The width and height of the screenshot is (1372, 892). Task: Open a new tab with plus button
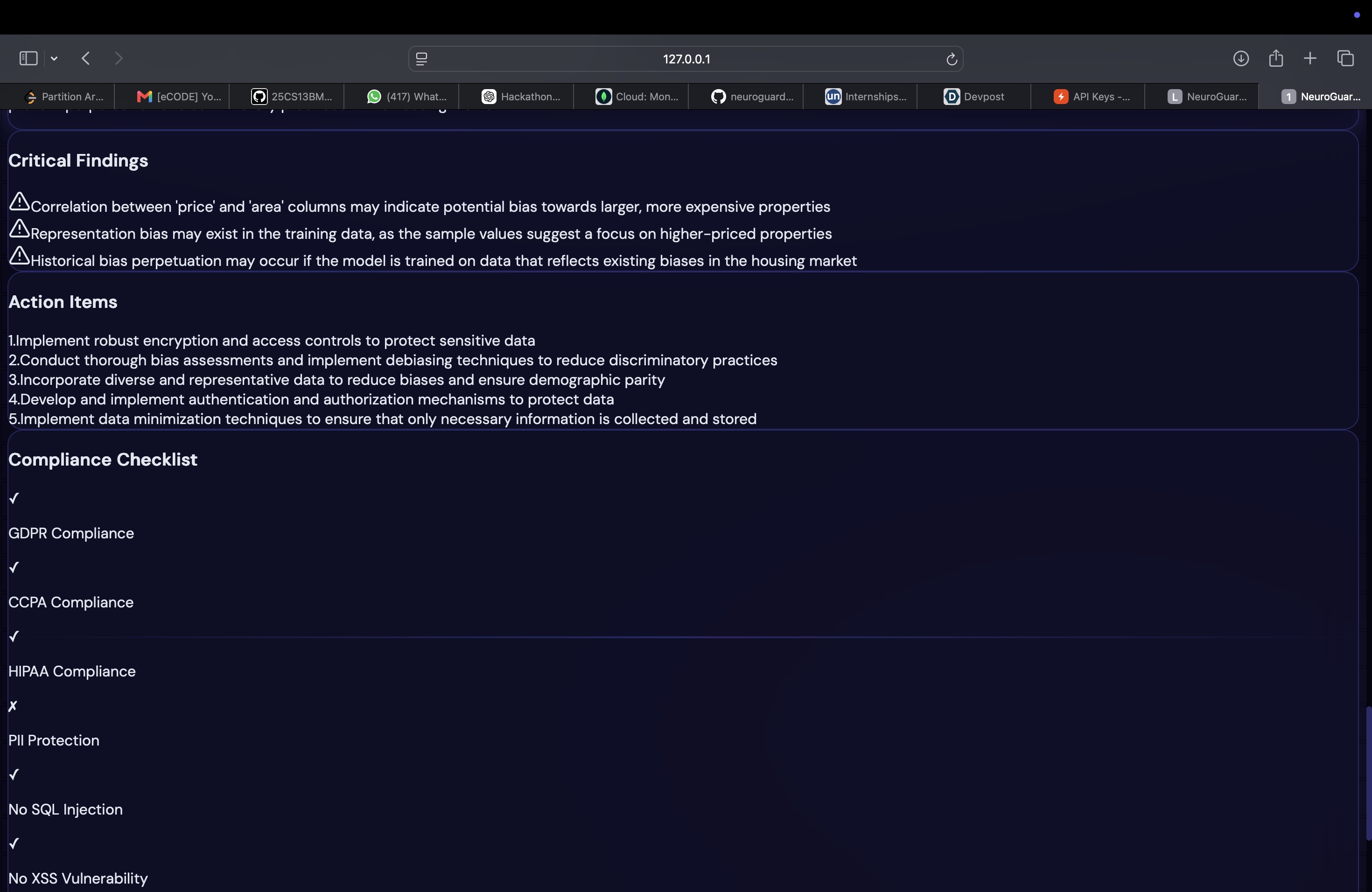coord(1310,58)
